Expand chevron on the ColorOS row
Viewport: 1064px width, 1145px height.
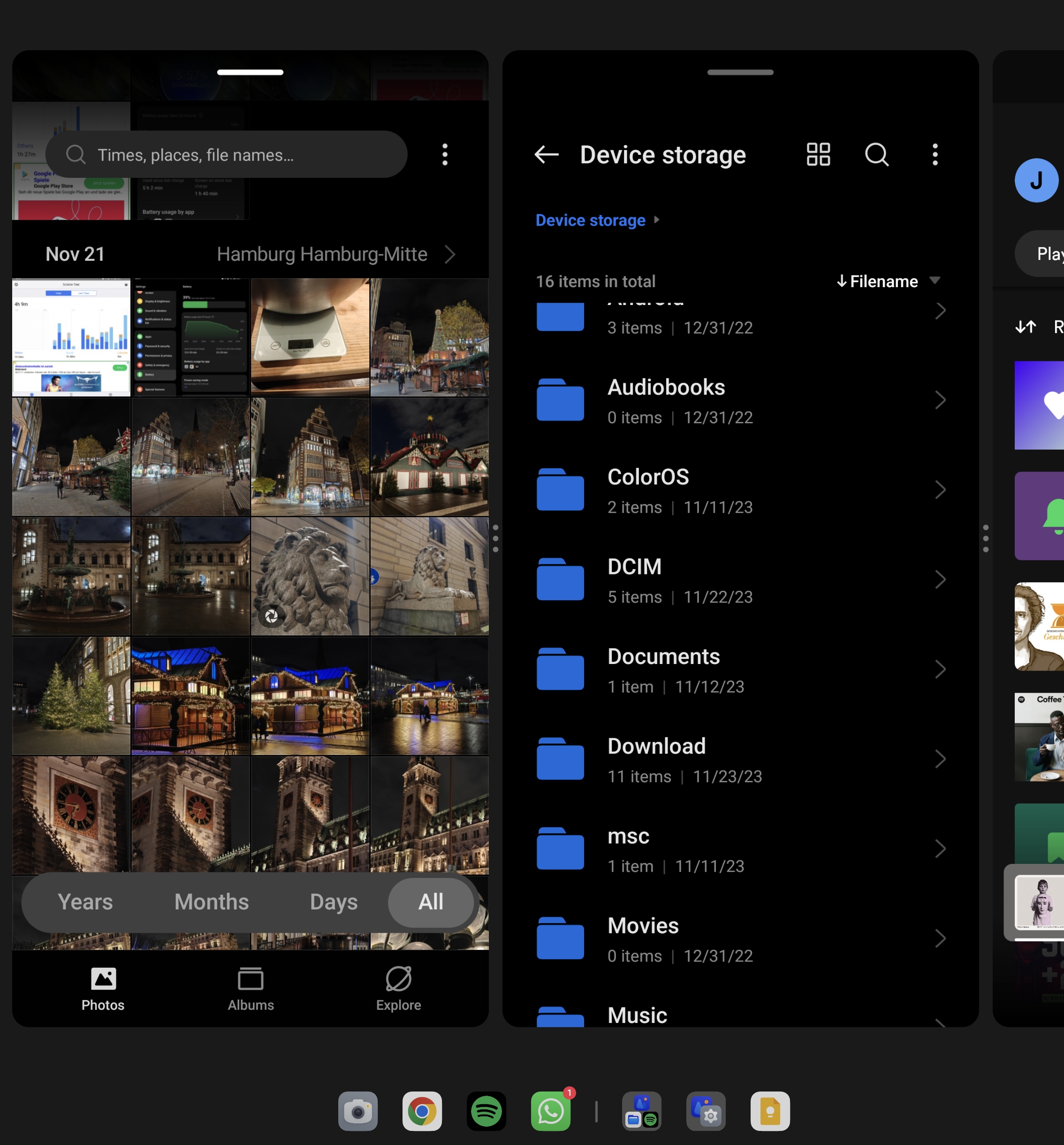(940, 489)
